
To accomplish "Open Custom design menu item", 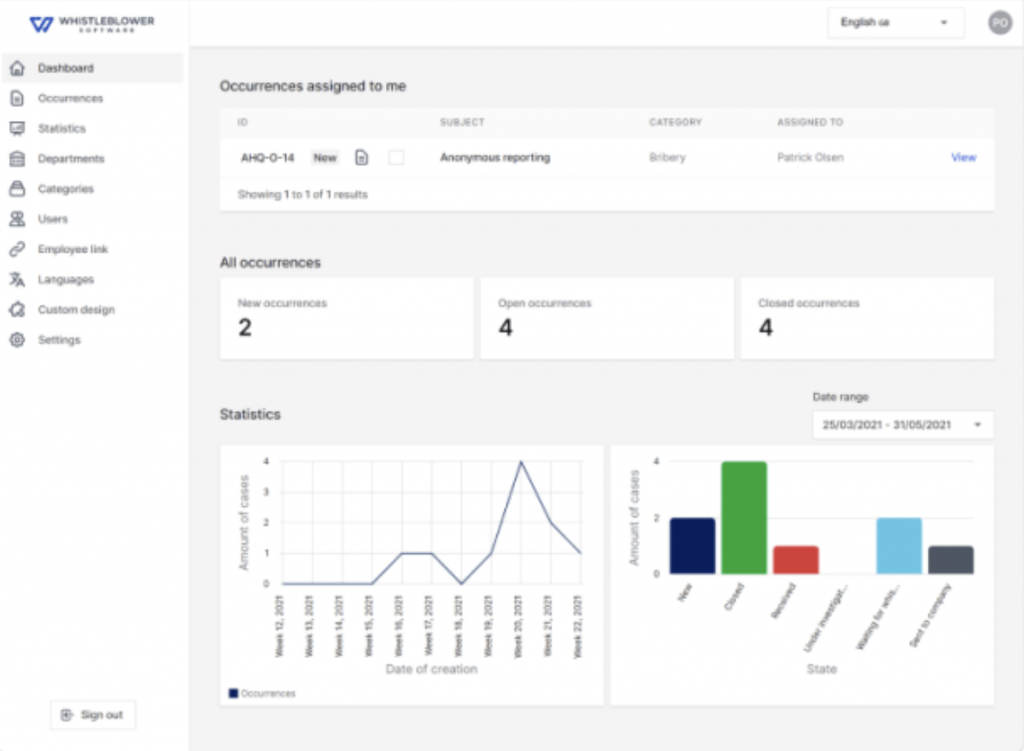I will 76,310.
